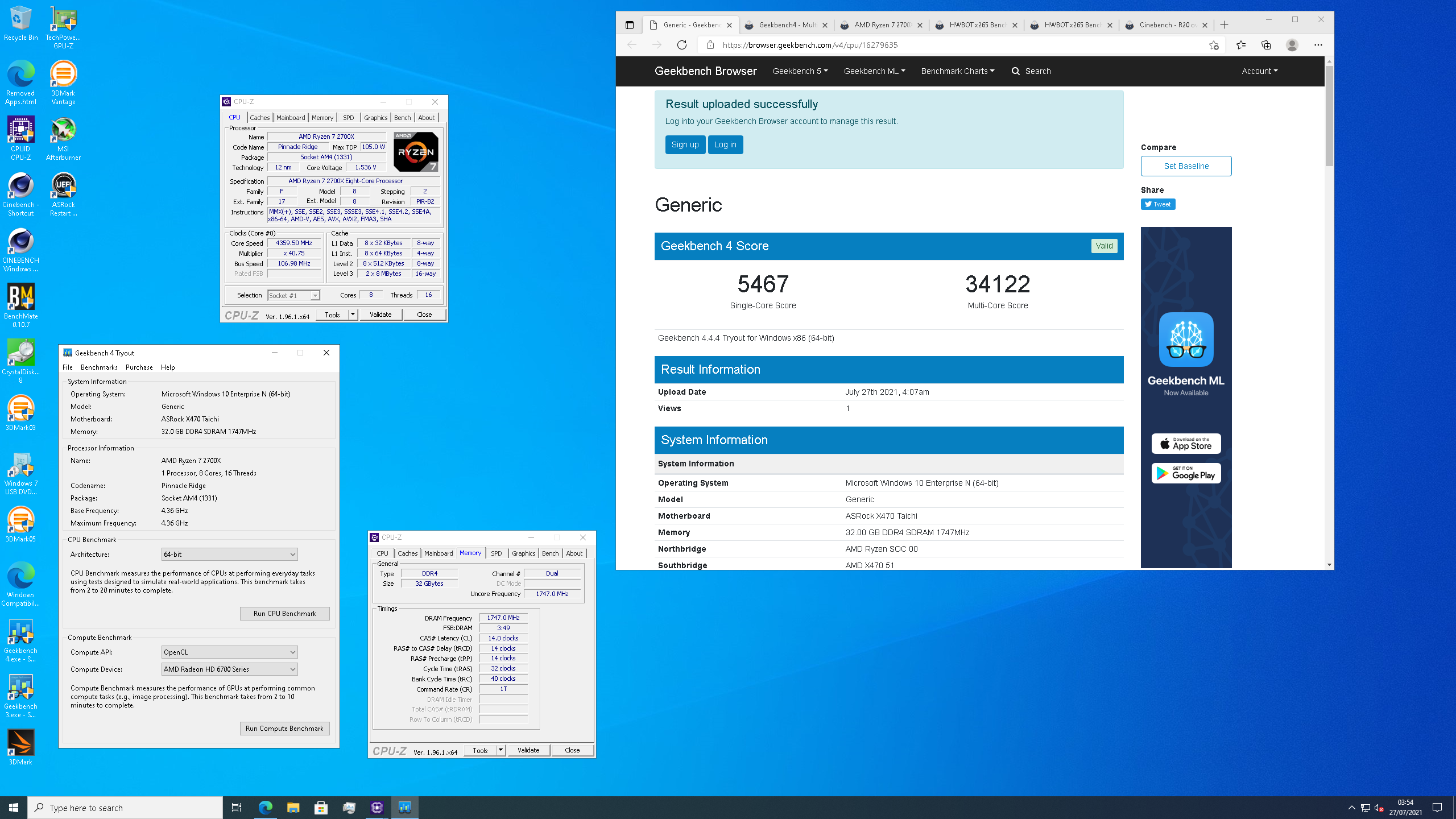1456x819 pixels.
Task: Launch 3DMark03 desktop icon
Action: (20, 413)
